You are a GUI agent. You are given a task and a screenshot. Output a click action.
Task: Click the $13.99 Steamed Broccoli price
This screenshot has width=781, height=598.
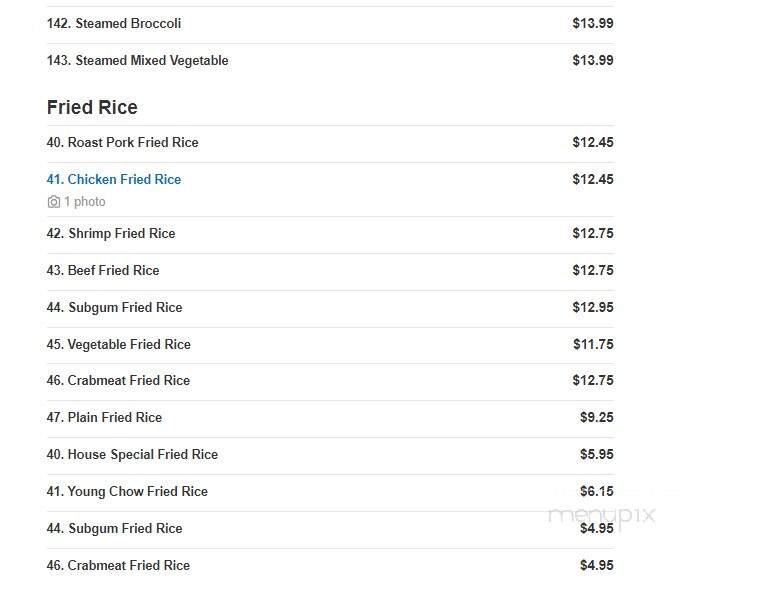(593, 23)
